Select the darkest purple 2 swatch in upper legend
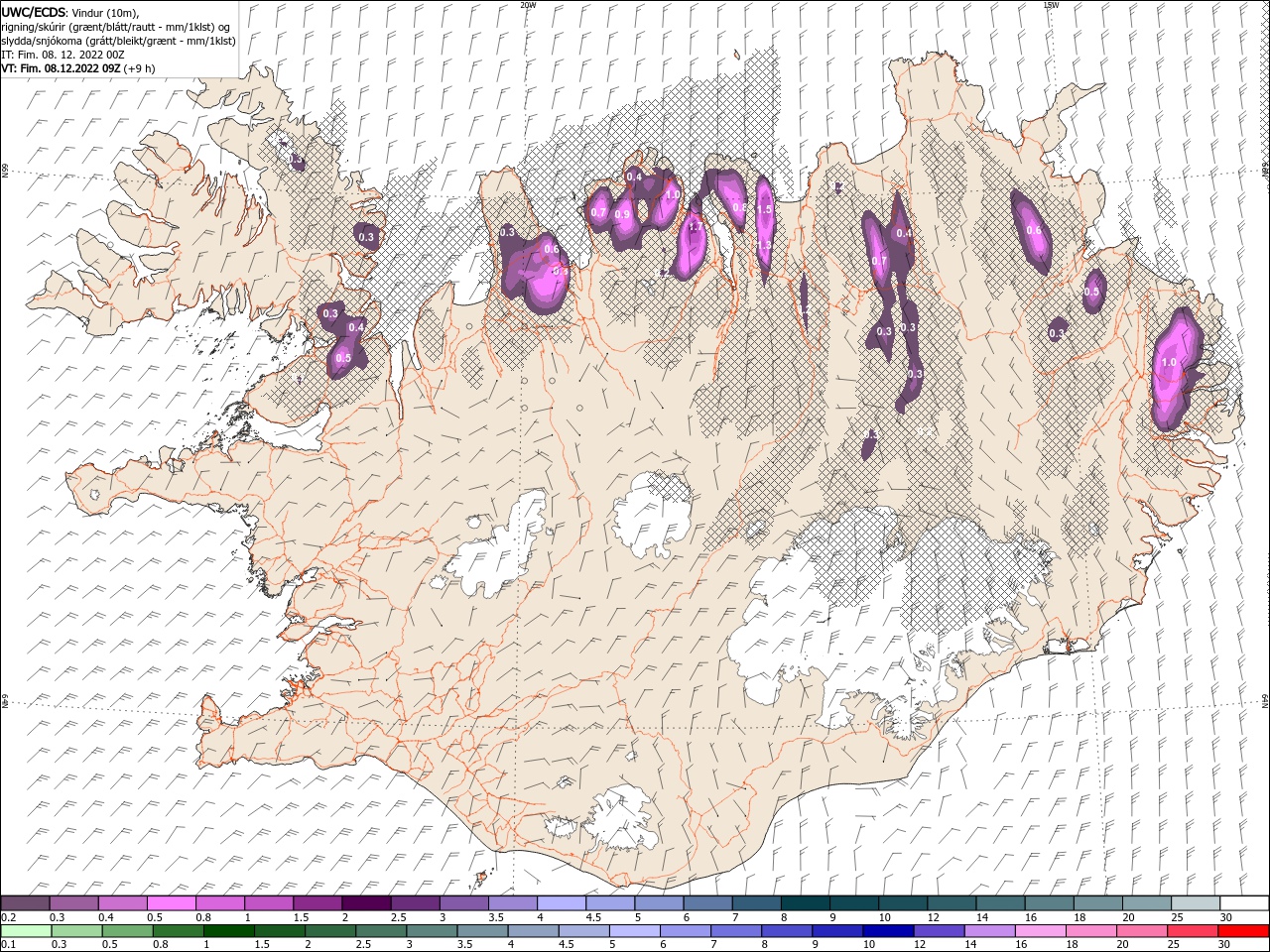This screenshot has height=952, width=1270. tap(365, 903)
